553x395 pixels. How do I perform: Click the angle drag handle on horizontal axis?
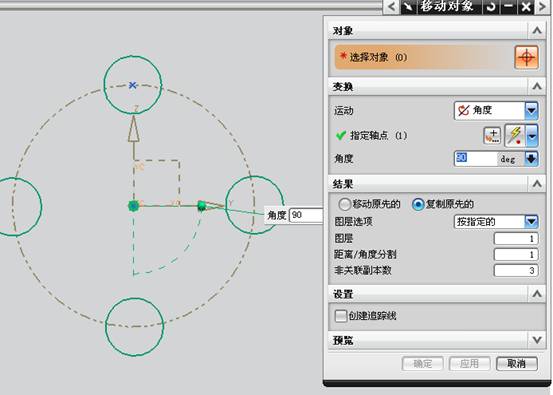pyautogui.click(x=202, y=206)
